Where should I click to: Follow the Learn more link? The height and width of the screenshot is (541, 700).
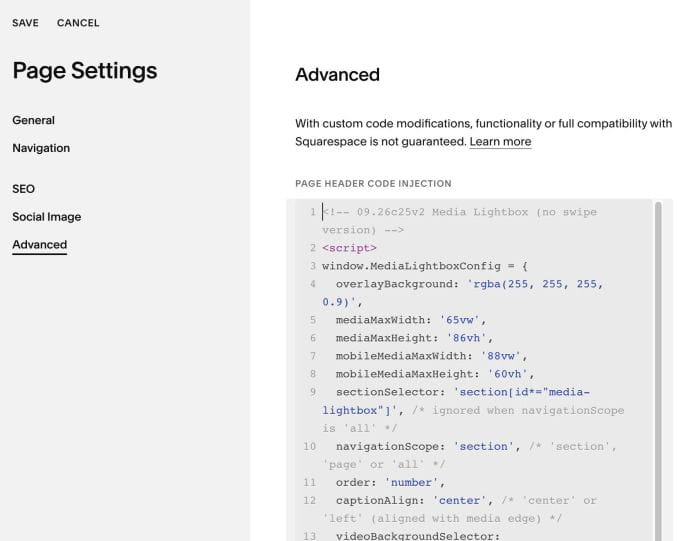[x=500, y=141]
